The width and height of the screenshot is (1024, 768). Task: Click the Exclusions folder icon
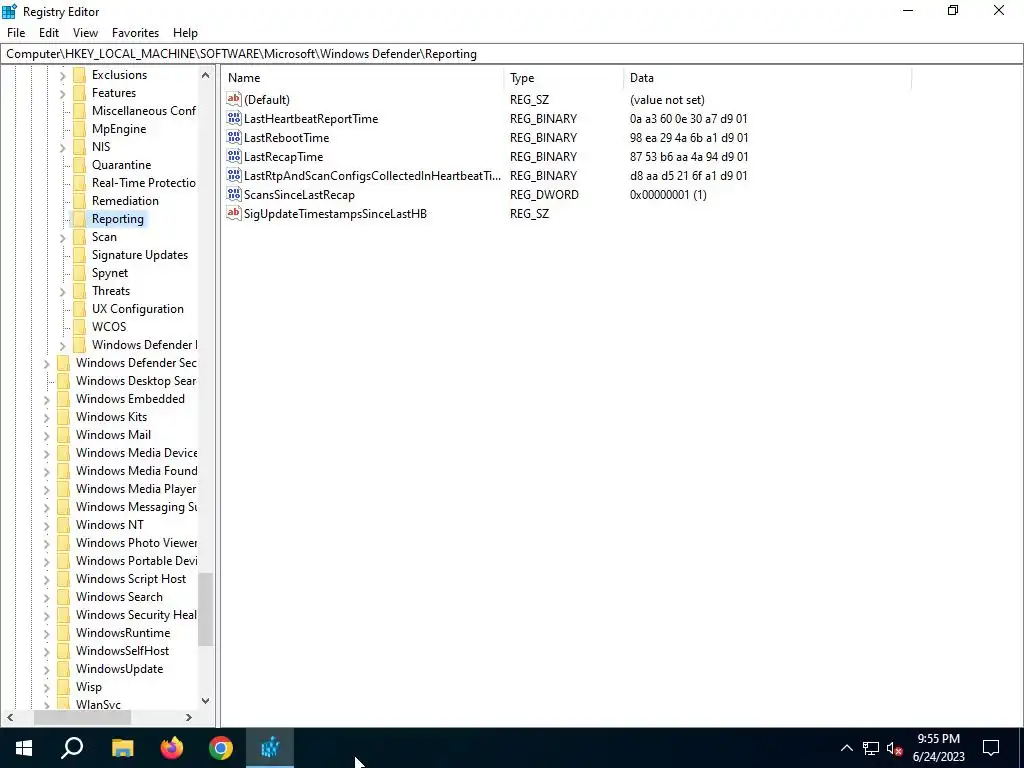(x=80, y=75)
